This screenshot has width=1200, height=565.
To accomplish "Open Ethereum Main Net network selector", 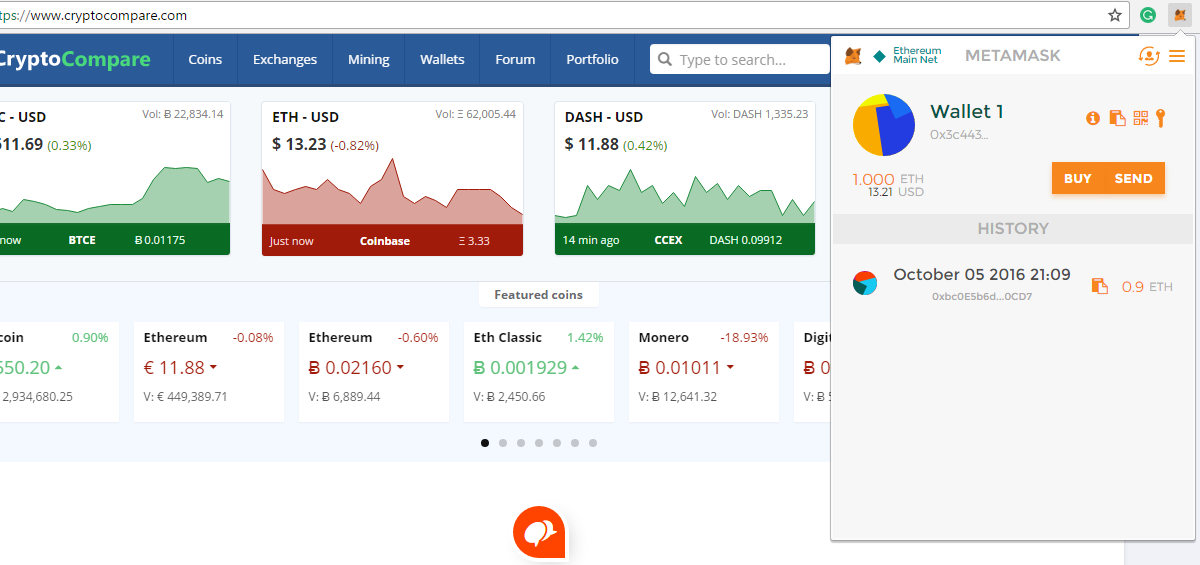I will [x=908, y=56].
